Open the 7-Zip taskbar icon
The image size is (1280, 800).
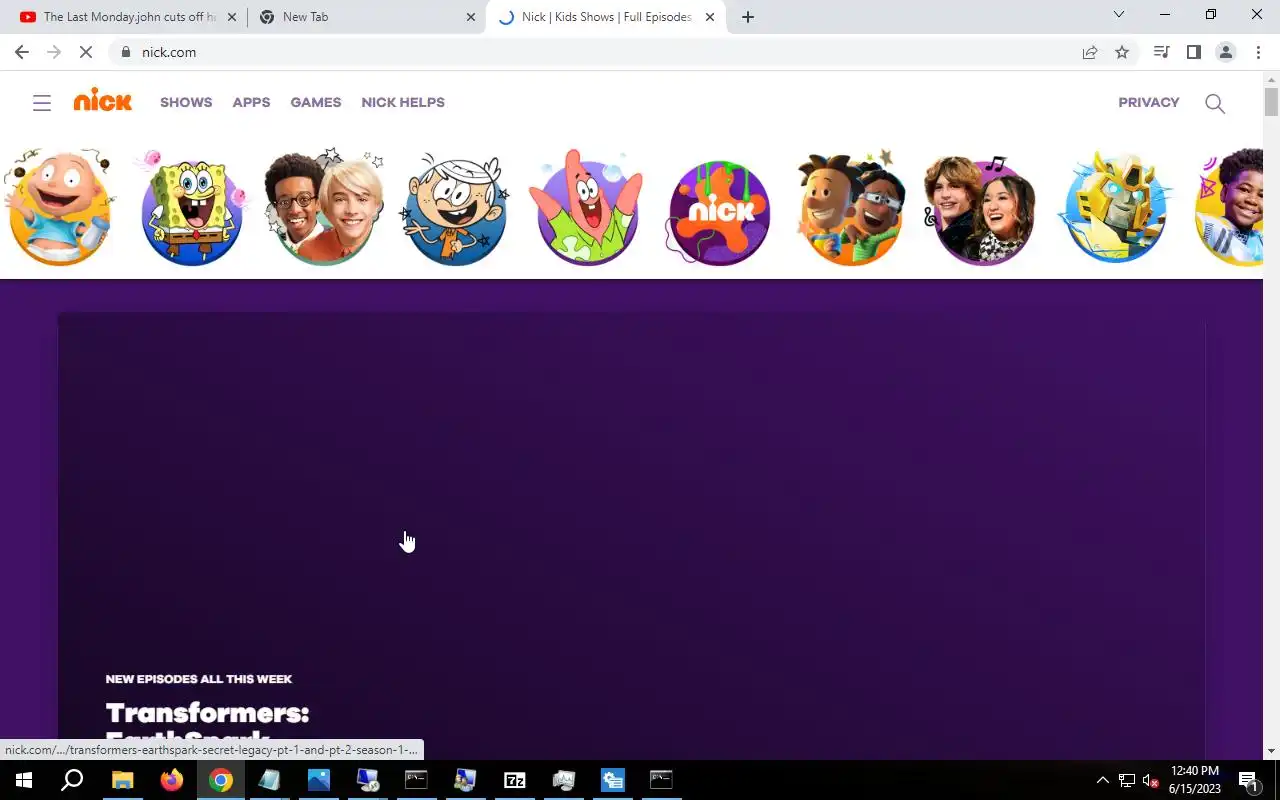point(514,780)
